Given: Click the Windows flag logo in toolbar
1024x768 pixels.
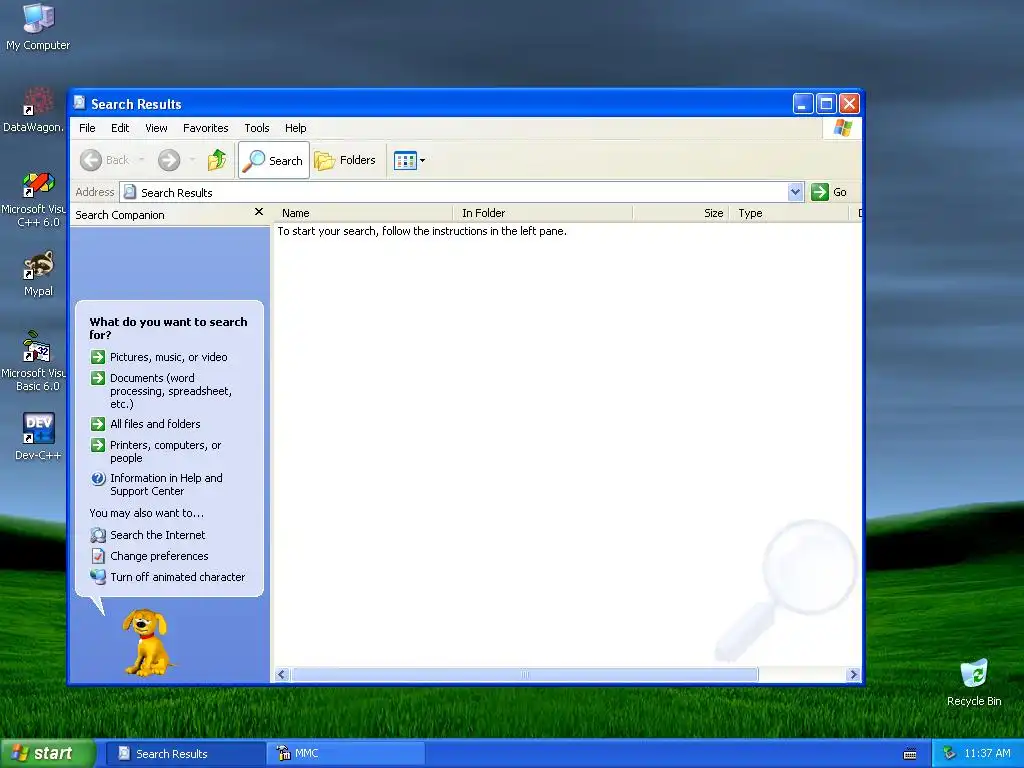Looking at the screenshot, I should coord(842,127).
